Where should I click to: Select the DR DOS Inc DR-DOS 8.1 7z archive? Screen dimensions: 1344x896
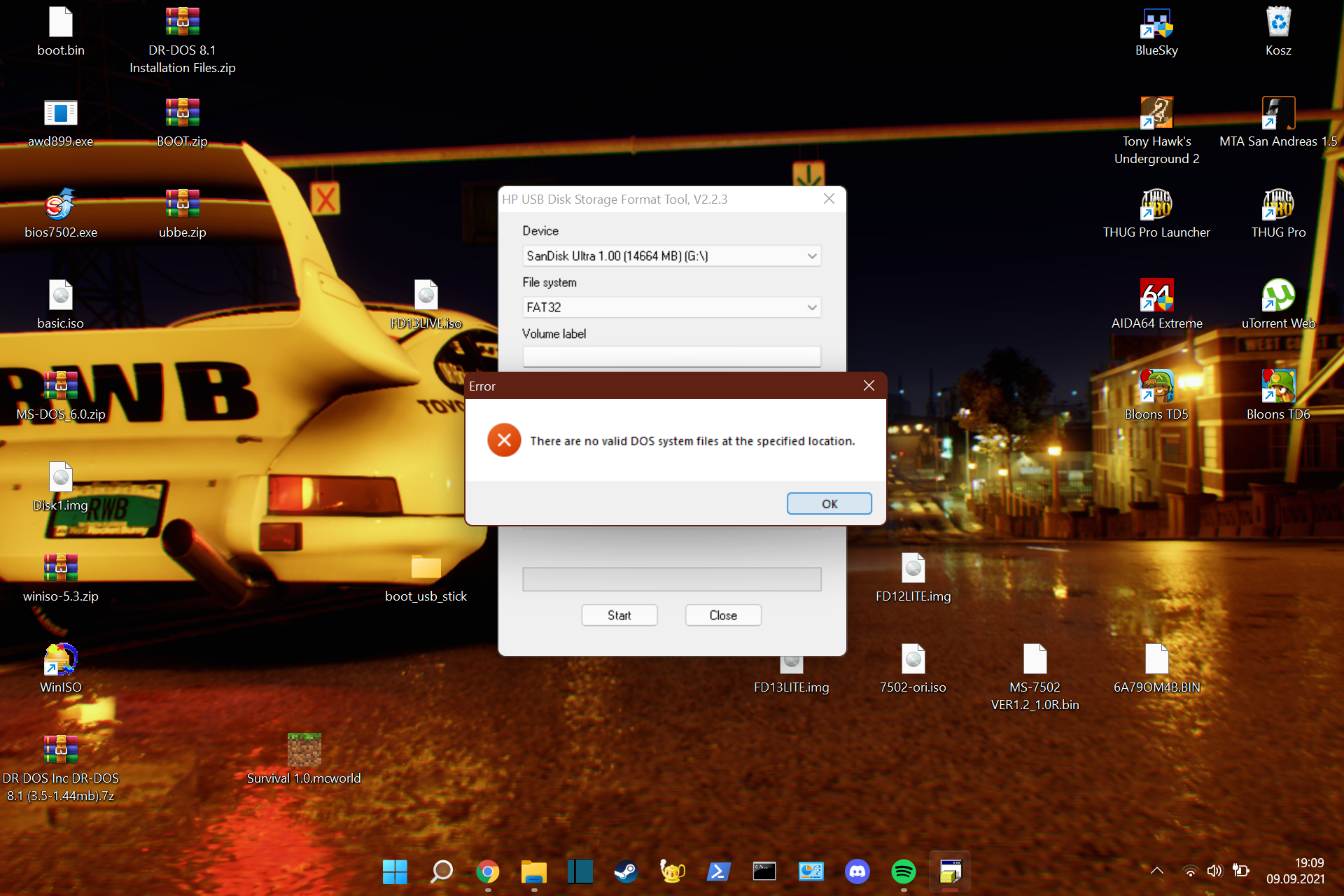pos(61,750)
